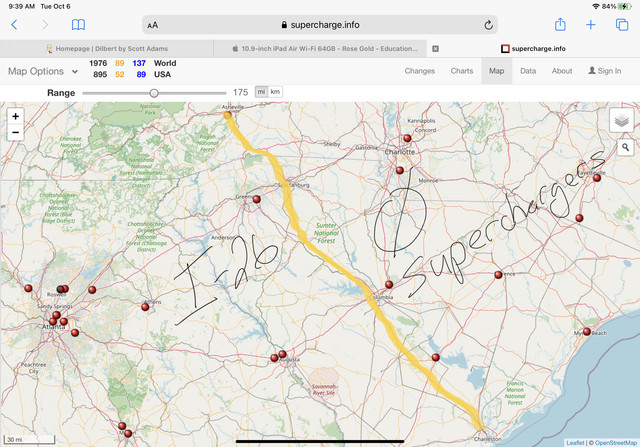Select the marker south of Fayetteville
This screenshot has width=640, height=447.
pyautogui.click(x=579, y=218)
